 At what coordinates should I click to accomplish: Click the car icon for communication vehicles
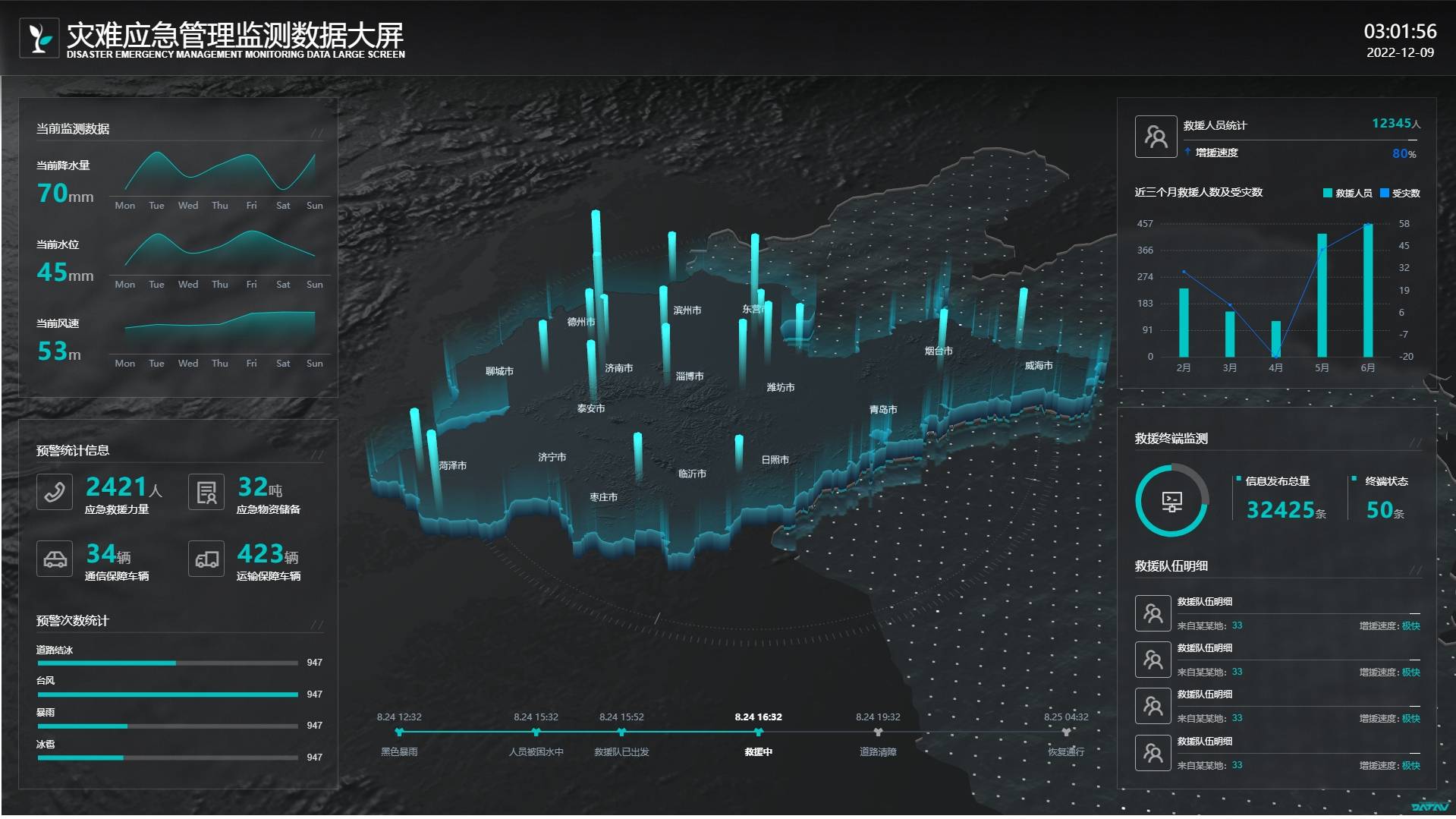55,559
